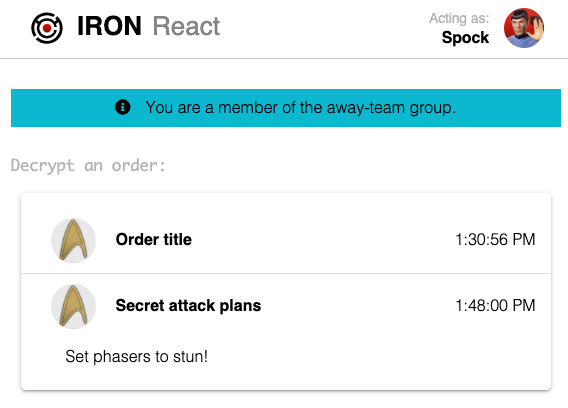Open the user switcher via Spock avatar
This screenshot has width=568, height=408.
point(524,28)
